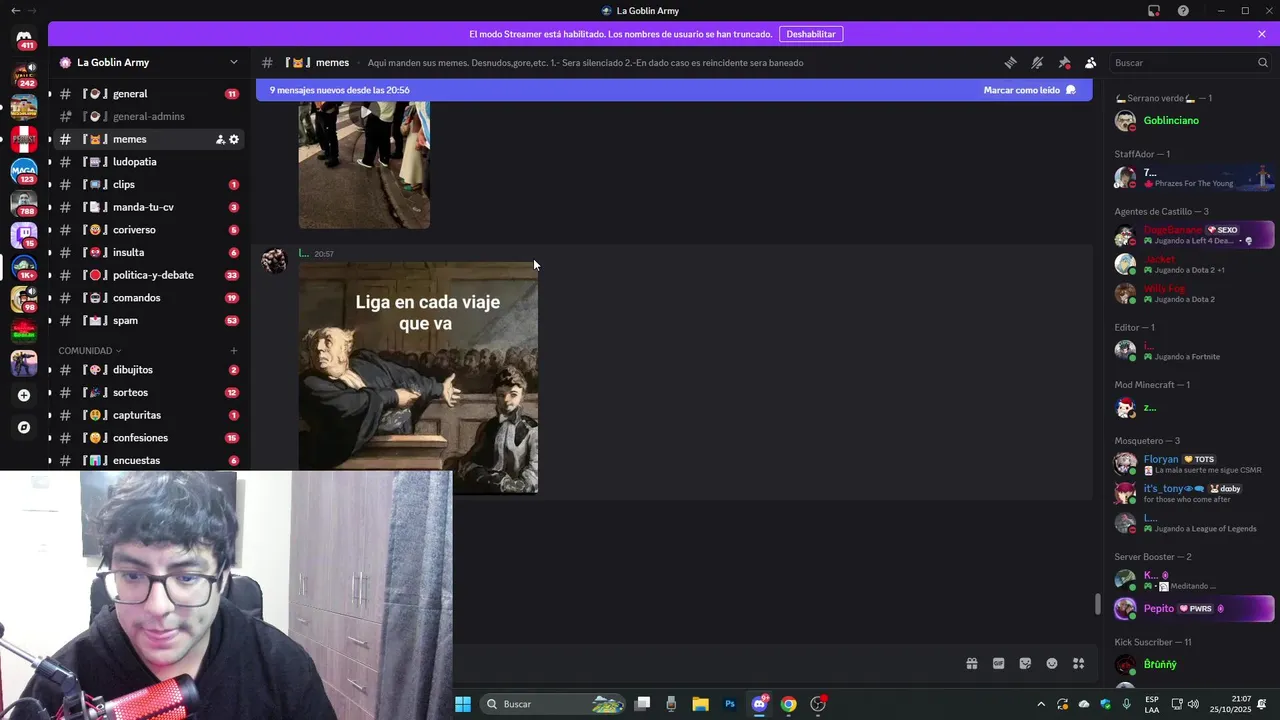This screenshot has width=1280, height=720.
Task: Open the capturitas channel
Action: coord(148,415)
